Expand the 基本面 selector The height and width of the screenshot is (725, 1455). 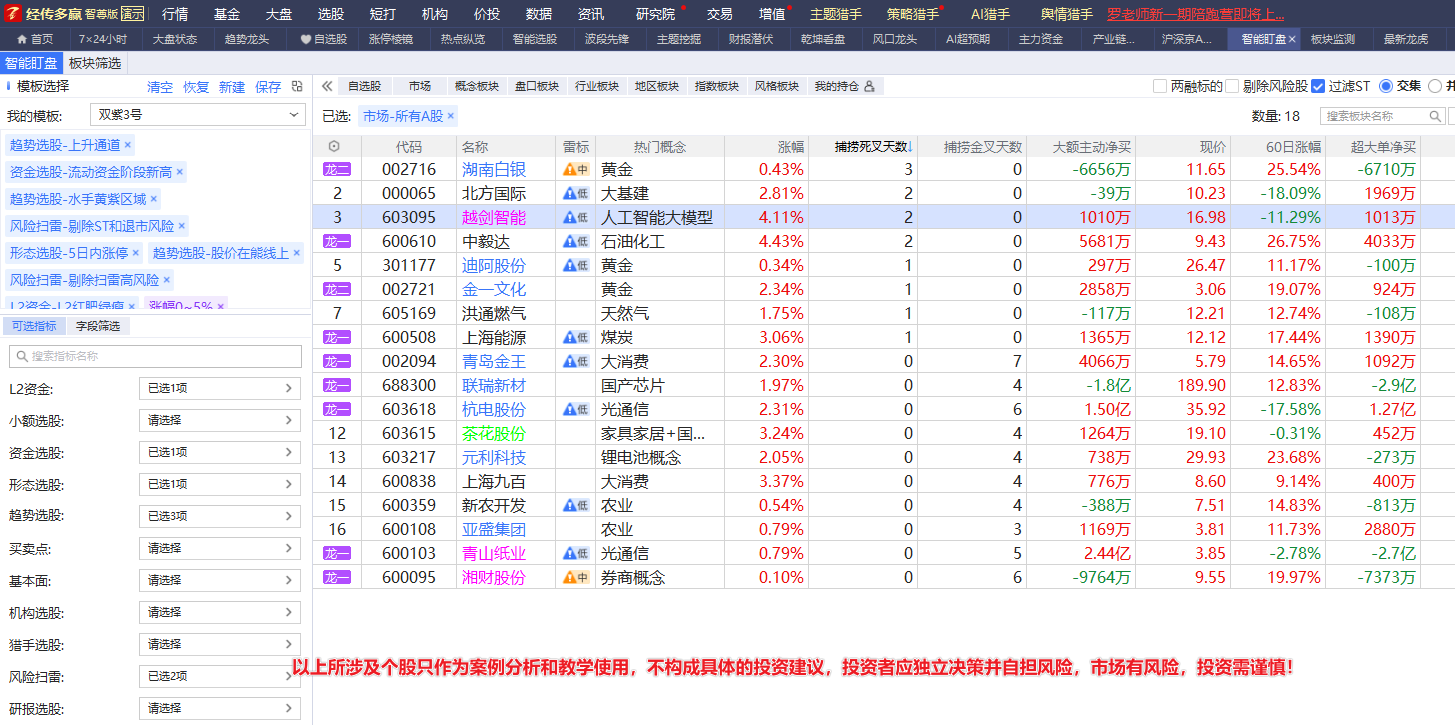pyautogui.click(x=220, y=580)
